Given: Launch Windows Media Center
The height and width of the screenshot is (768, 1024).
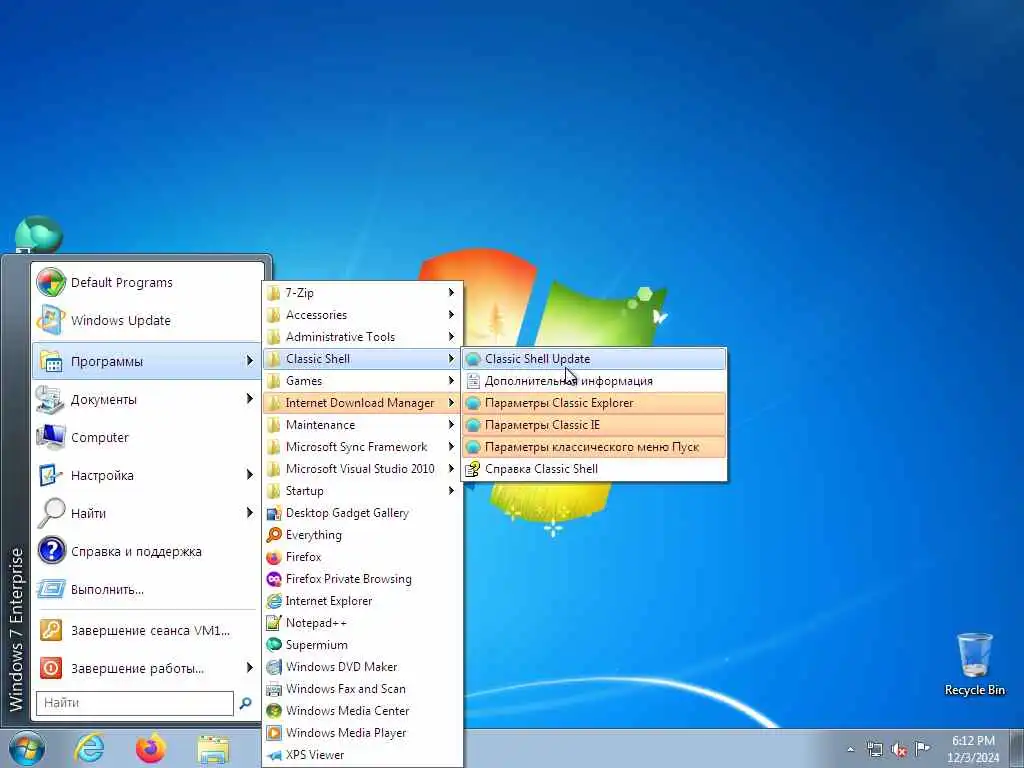Looking at the screenshot, I should pyautogui.click(x=363, y=711).
